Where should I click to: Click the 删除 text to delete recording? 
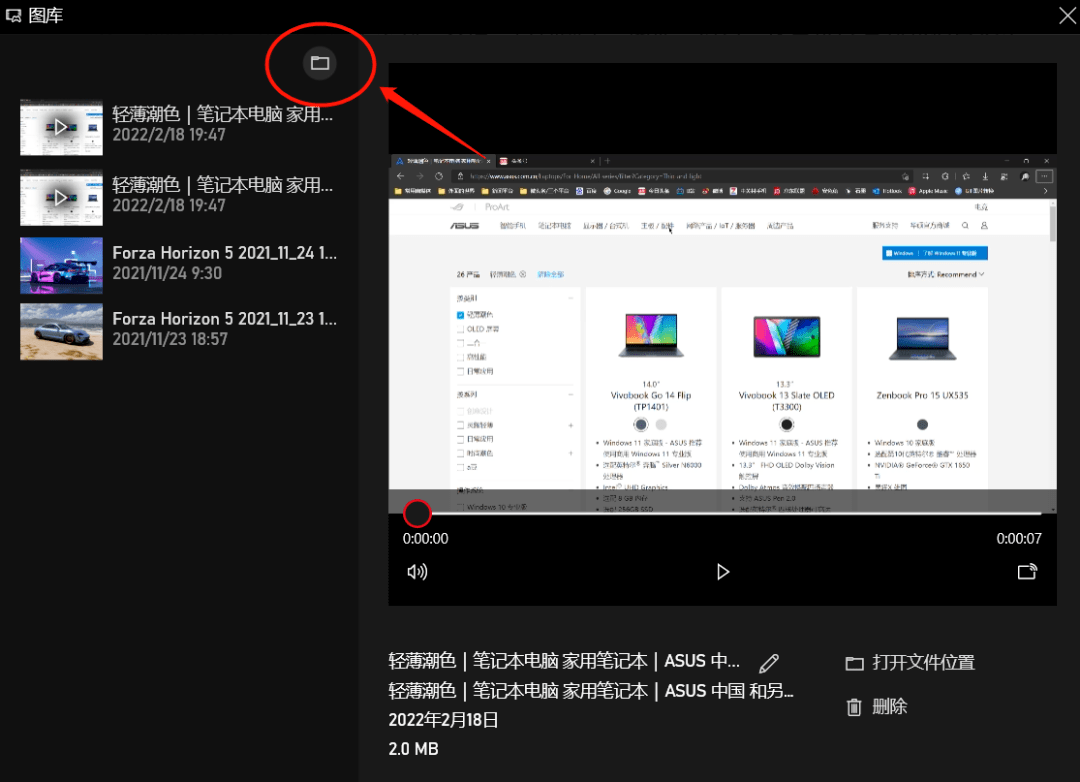pos(890,707)
